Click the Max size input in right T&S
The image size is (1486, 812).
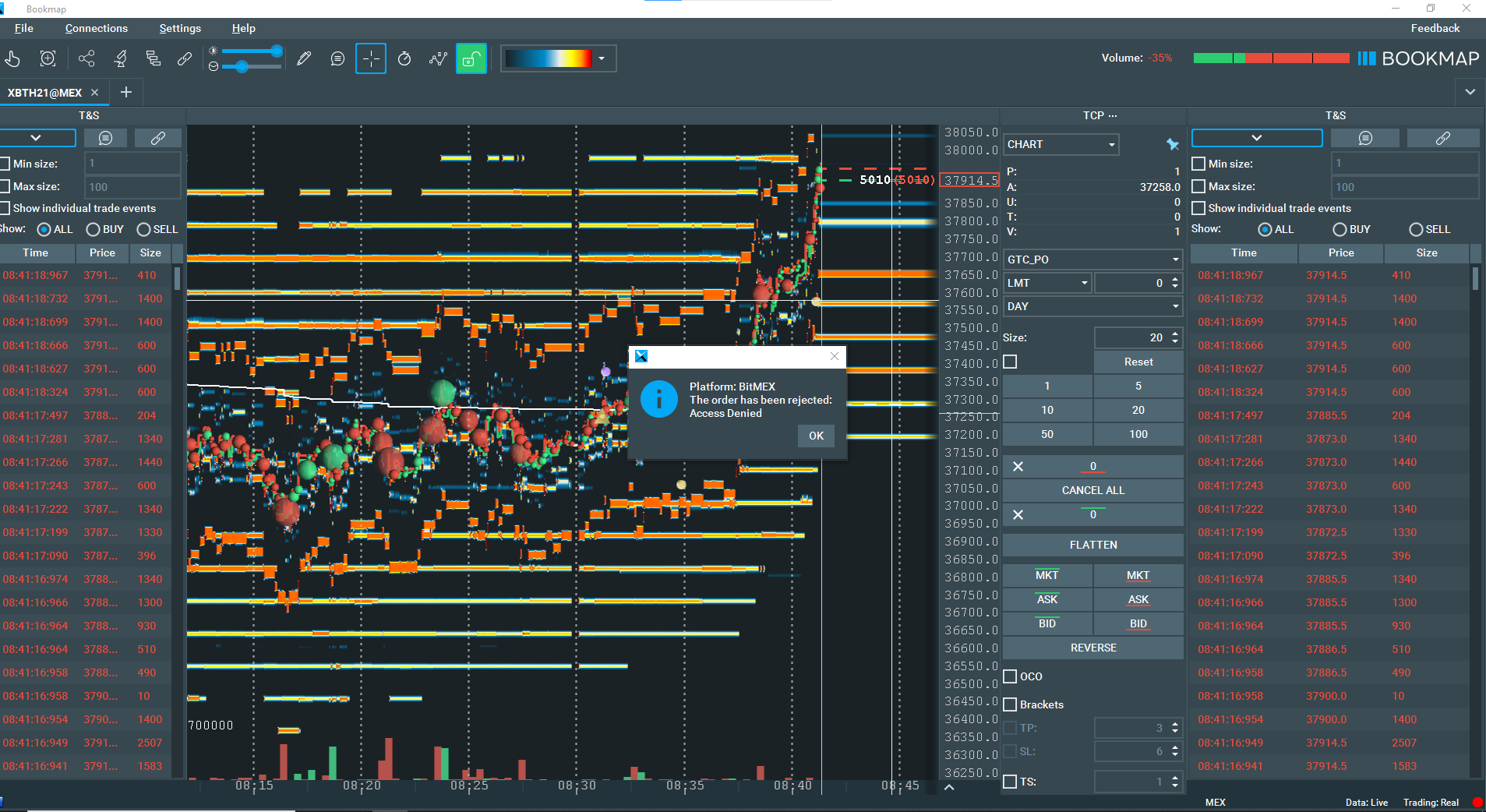[x=1404, y=187]
